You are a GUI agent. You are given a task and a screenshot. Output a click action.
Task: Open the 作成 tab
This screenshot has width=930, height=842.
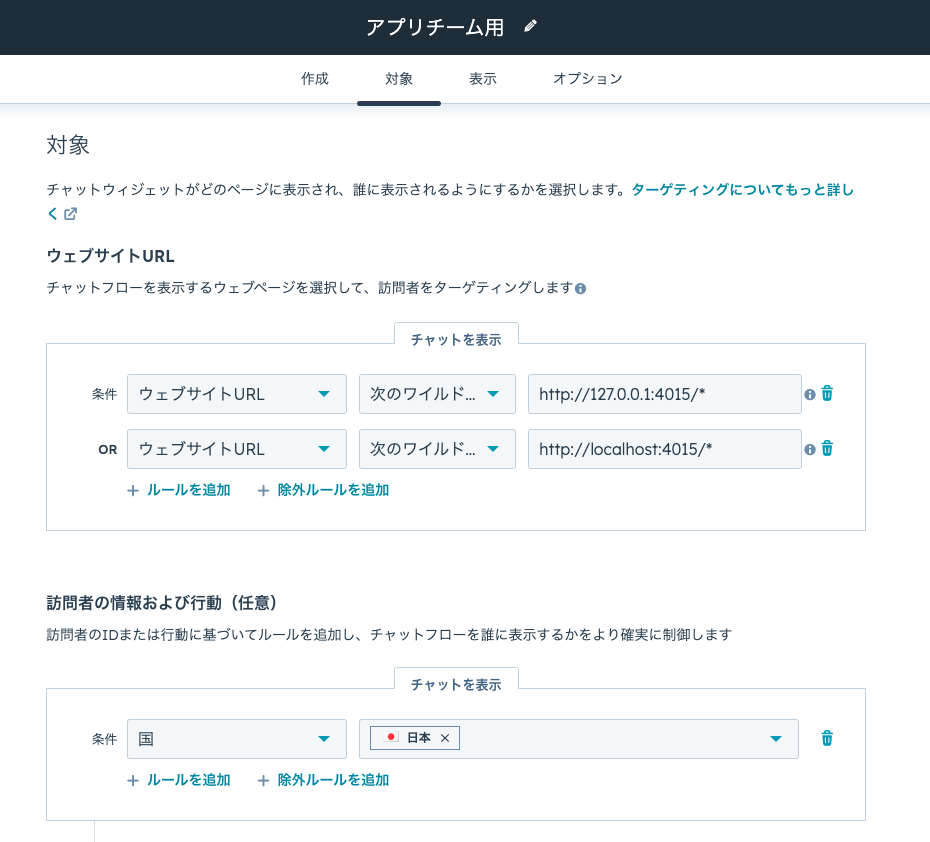[x=315, y=79]
